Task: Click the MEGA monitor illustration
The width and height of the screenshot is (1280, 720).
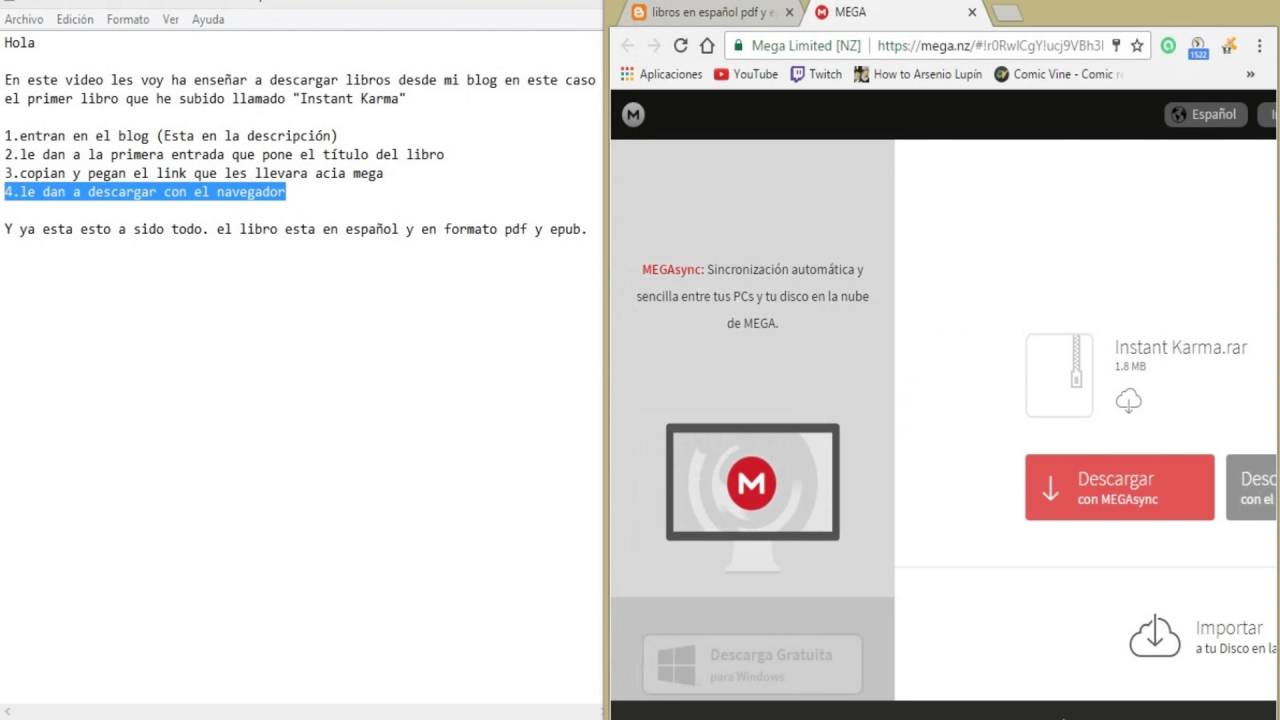Action: pyautogui.click(x=753, y=497)
